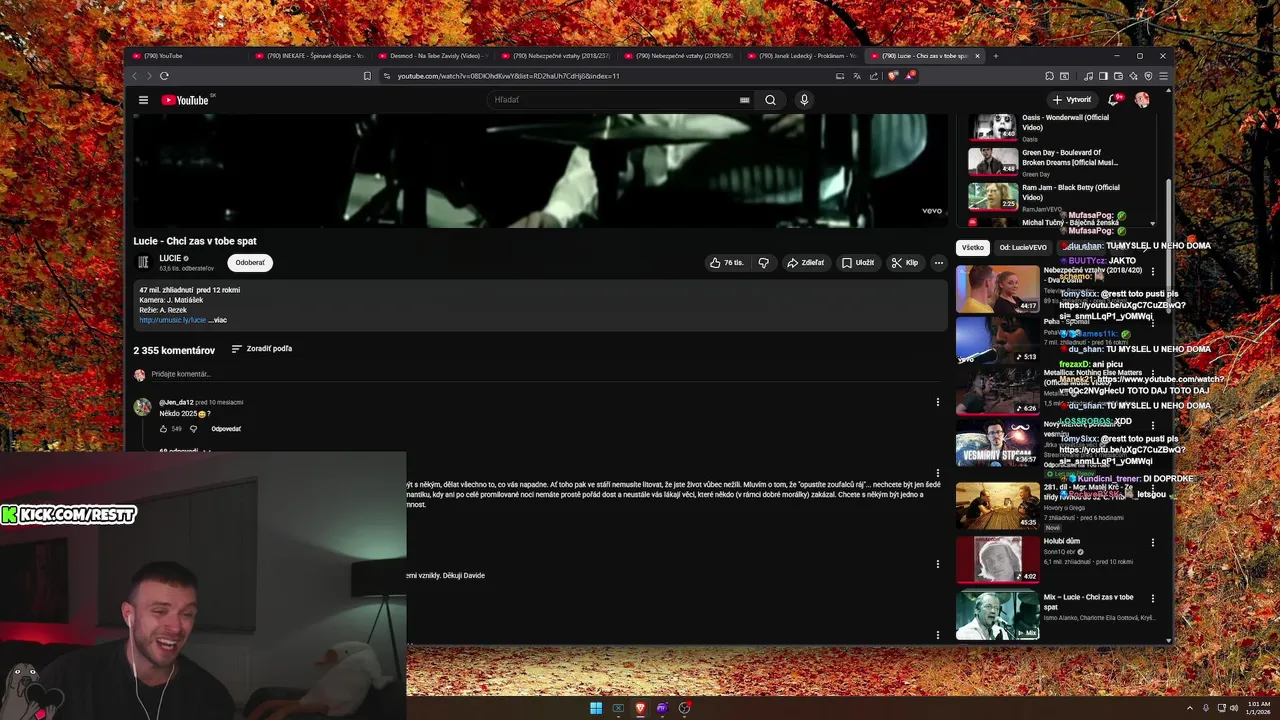Open the YouTube hamburger guide menu
The width and height of the screenshot is (1280, 720).
143,100
